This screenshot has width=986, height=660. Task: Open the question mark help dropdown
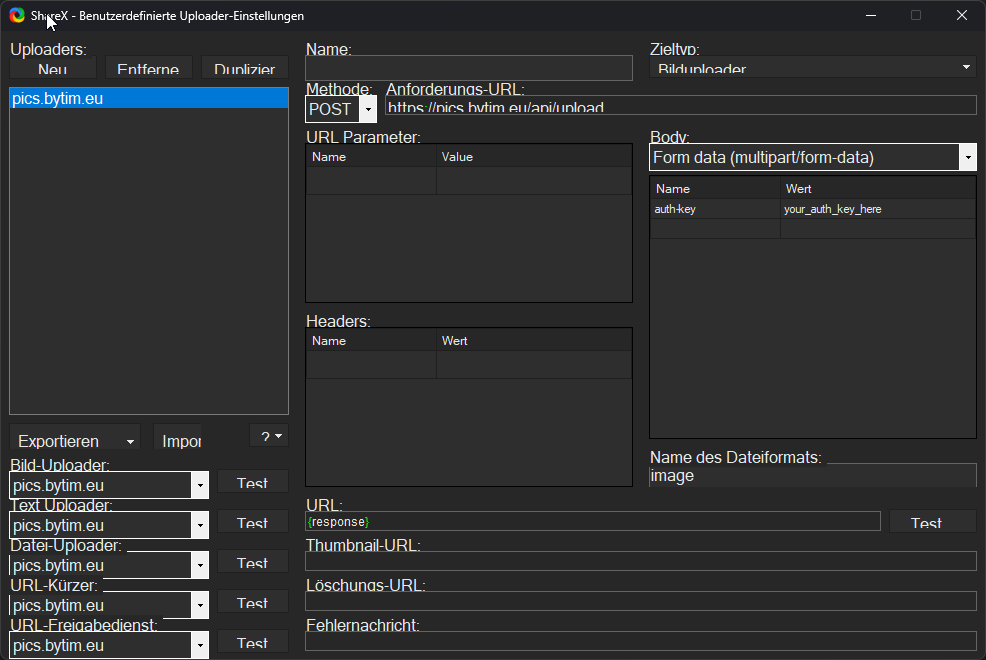click(x=269, y=436)
